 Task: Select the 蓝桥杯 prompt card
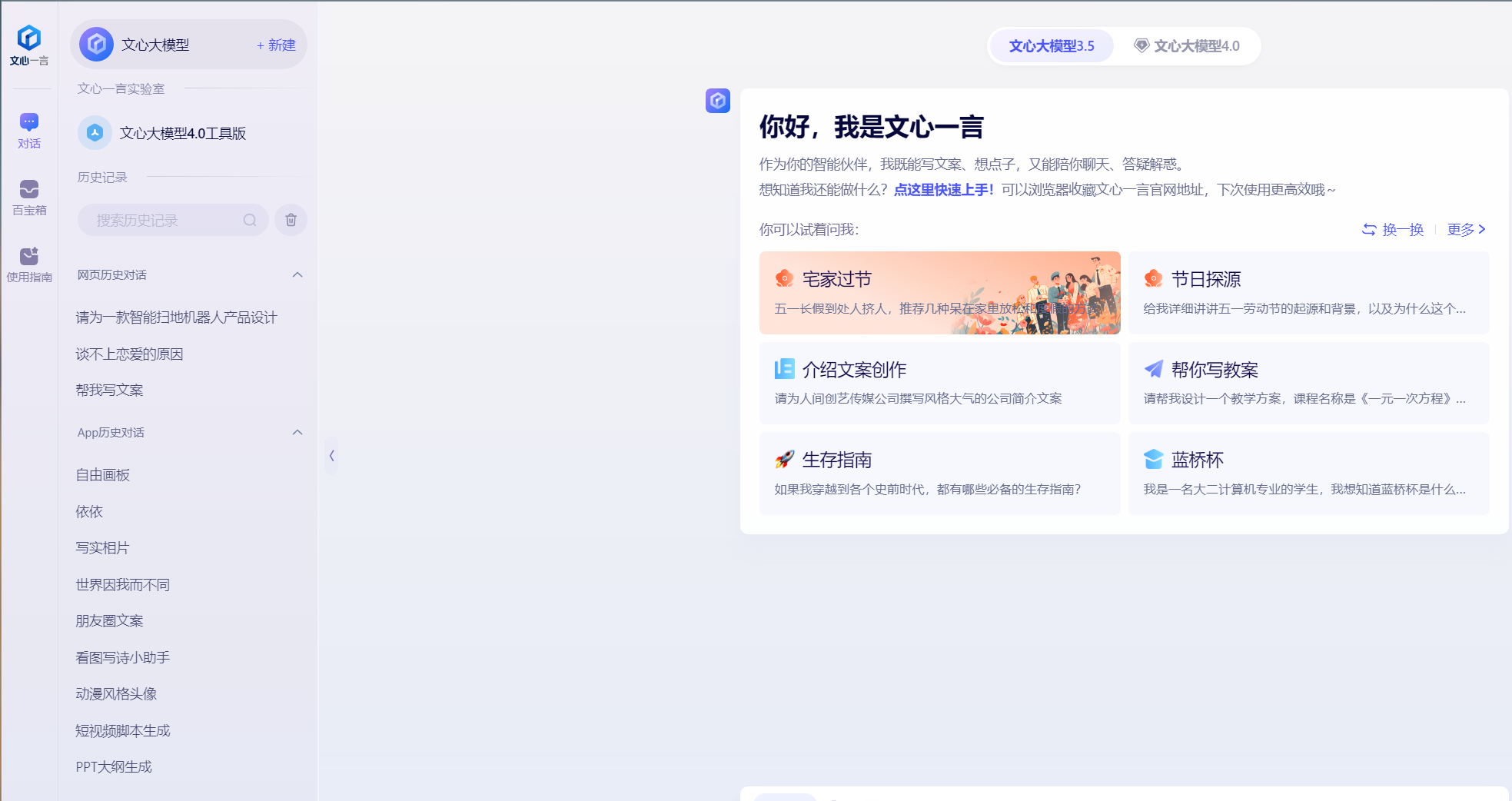click(x=1308, y=474)
